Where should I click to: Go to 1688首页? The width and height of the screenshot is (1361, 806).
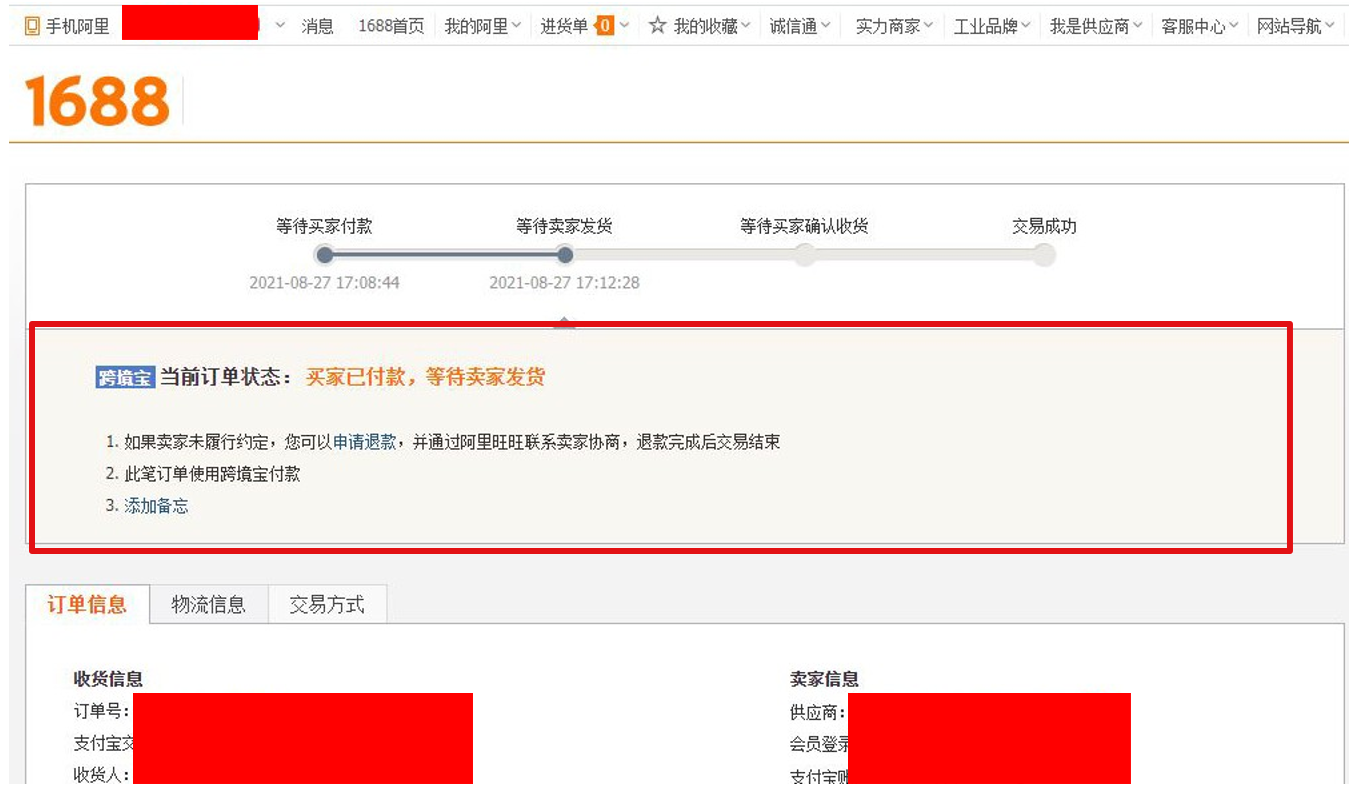pos(391,27)
